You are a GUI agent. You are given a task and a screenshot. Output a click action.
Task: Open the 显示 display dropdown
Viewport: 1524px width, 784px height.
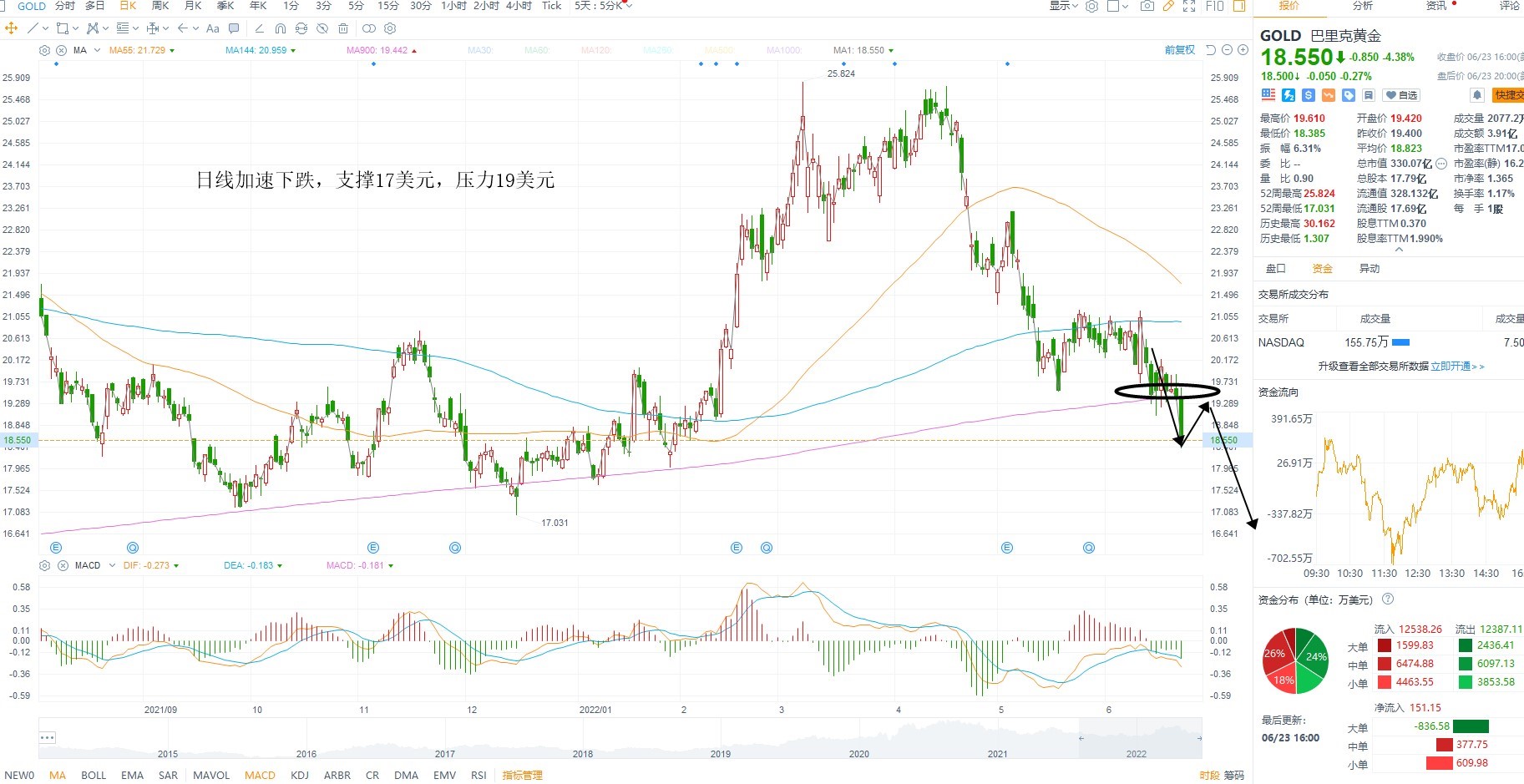pos(1065,6)
